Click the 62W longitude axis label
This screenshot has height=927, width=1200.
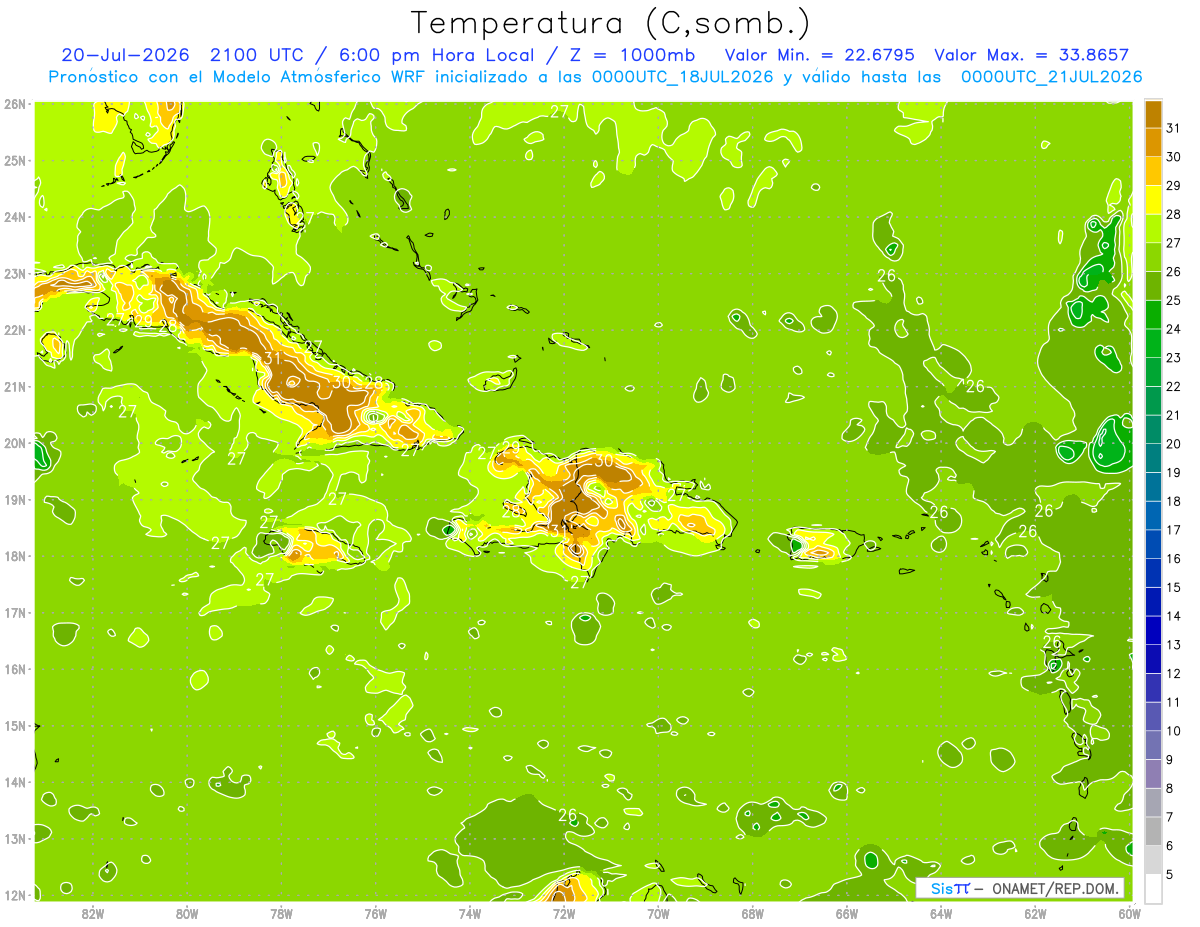click(x=1035, y=912)
